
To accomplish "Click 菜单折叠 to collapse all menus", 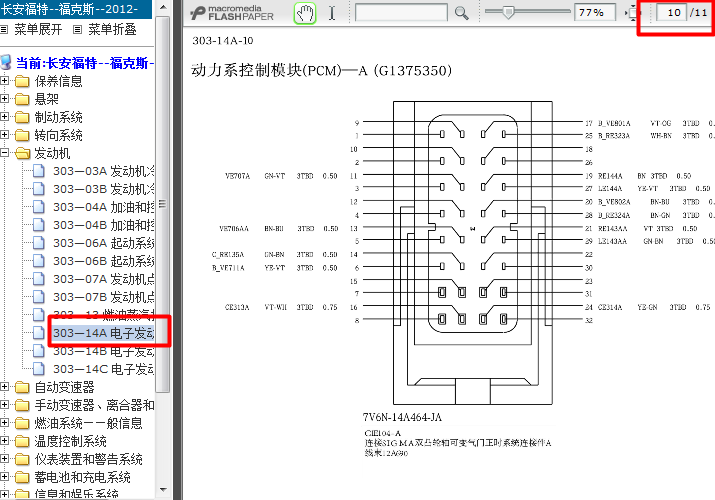I will point(112,30).
